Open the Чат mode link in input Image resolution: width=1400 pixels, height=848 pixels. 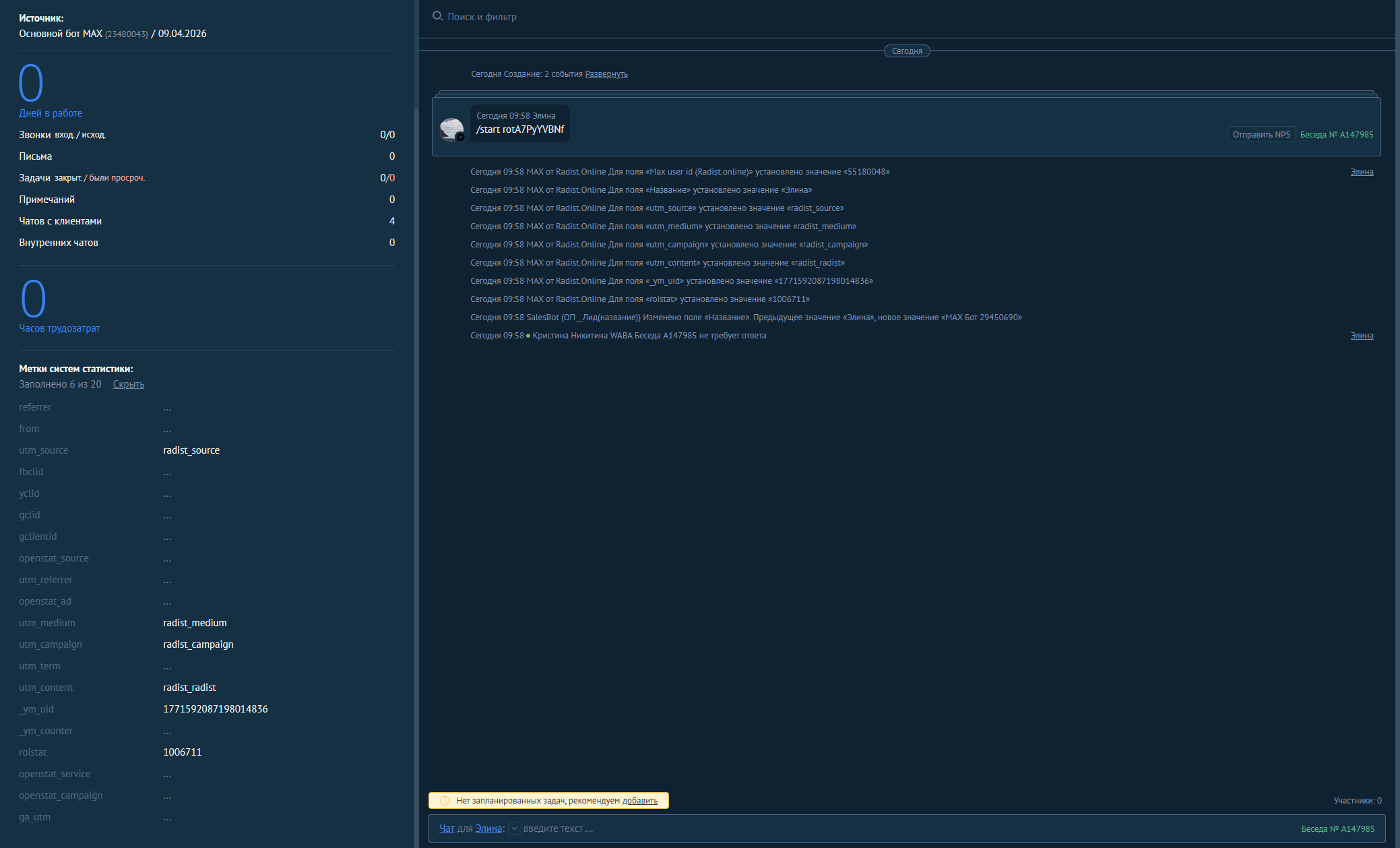coord(447,828)
